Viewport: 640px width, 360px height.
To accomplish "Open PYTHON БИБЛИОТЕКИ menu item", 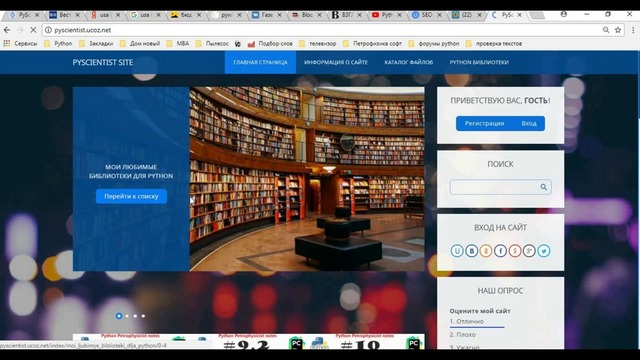I will click(x=479, y=62).
